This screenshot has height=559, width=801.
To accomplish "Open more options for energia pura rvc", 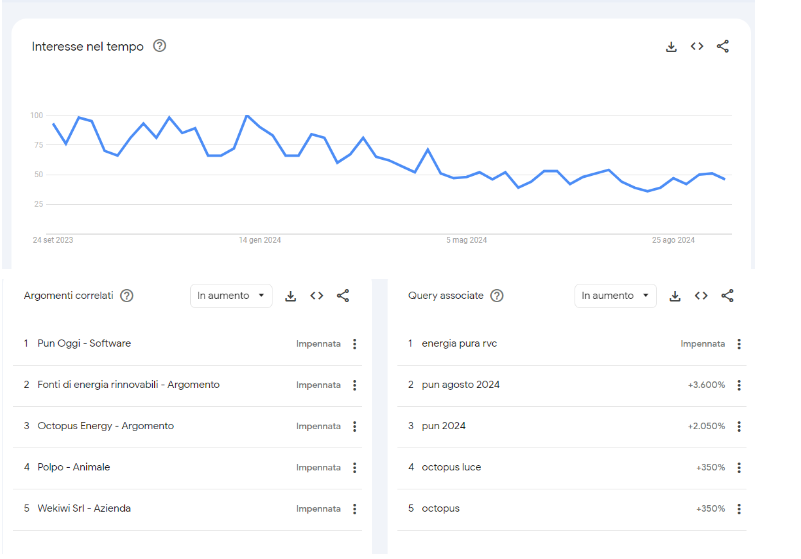I will point(739,344).
